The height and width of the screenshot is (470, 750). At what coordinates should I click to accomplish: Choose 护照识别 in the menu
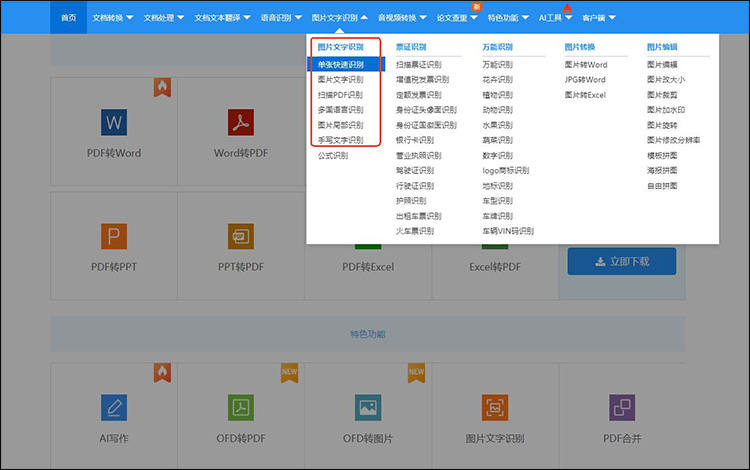tap(411, 201)
